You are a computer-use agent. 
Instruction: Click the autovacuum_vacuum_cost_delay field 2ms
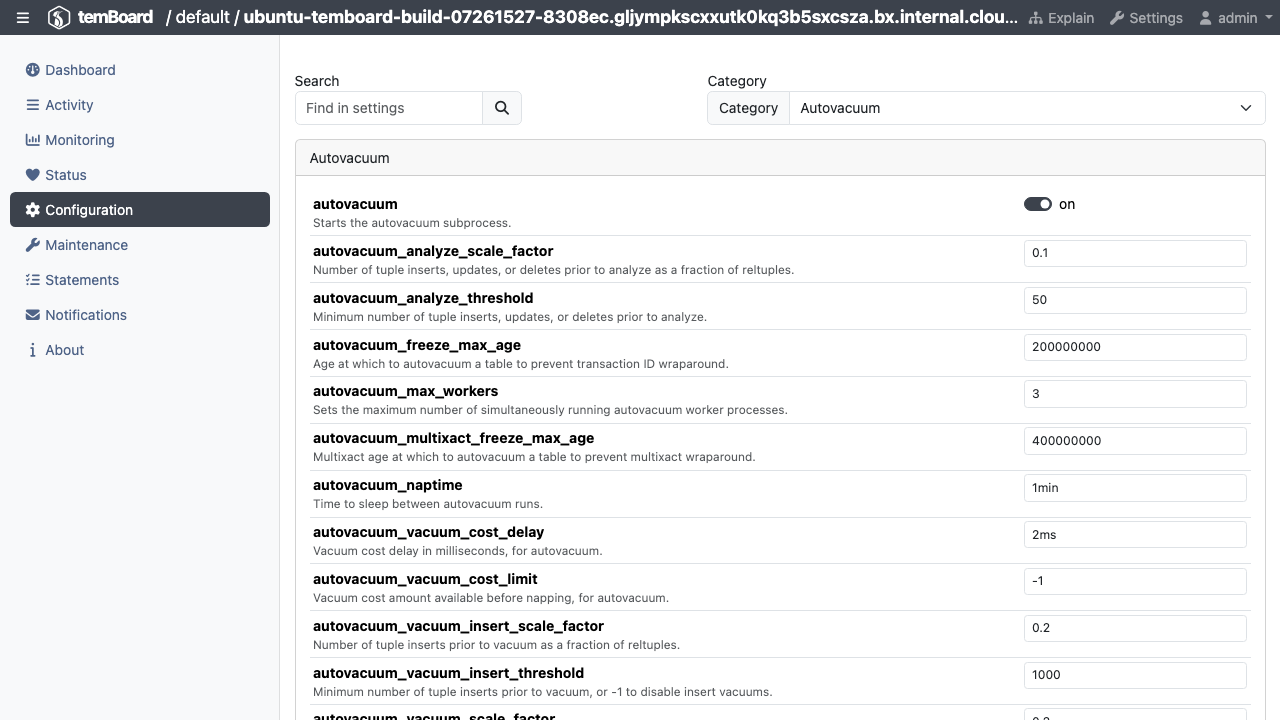[1135, 535]
